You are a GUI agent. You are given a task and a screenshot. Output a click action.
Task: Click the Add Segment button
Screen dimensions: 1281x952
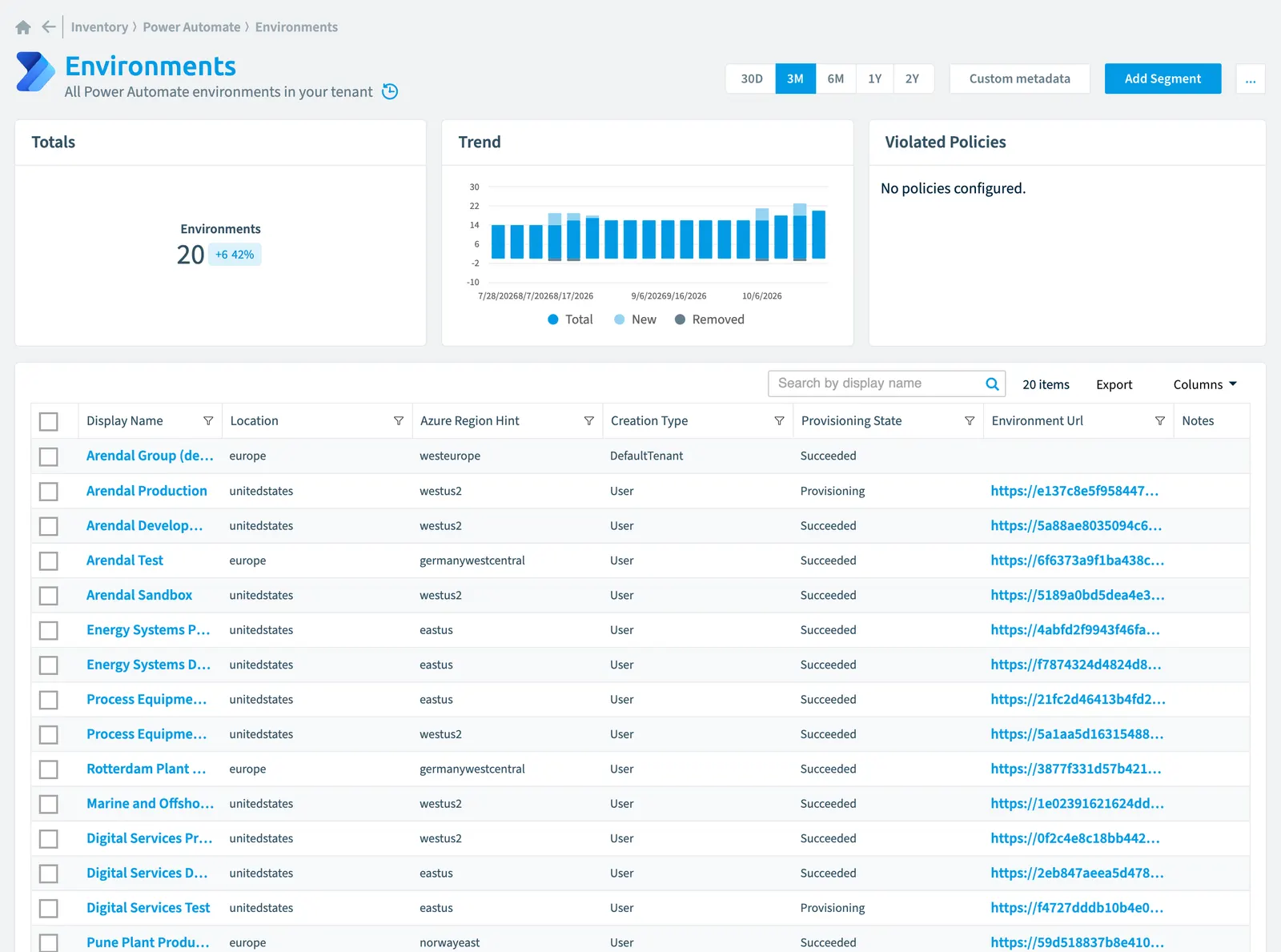1163,79
